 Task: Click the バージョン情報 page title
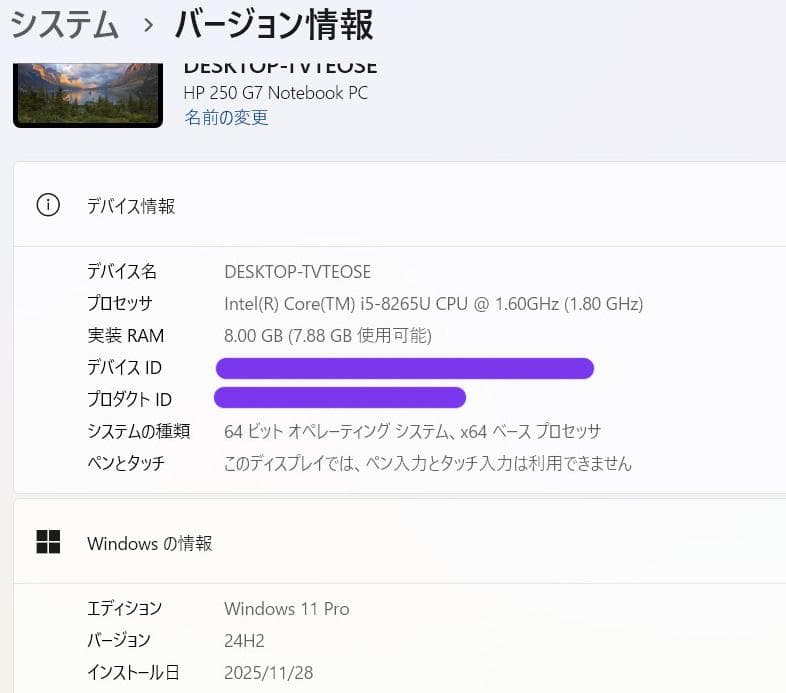pyautogui.click(x=274, y=25)
